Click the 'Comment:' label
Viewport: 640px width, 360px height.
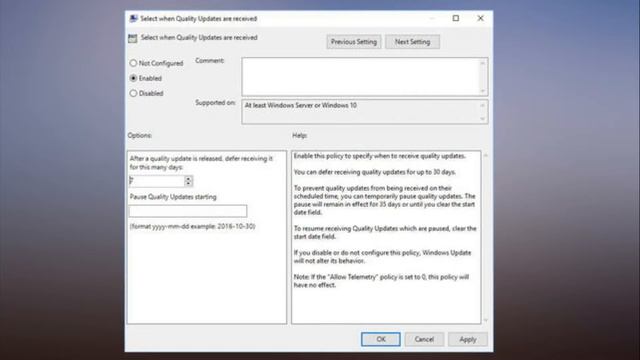point(210,60)
